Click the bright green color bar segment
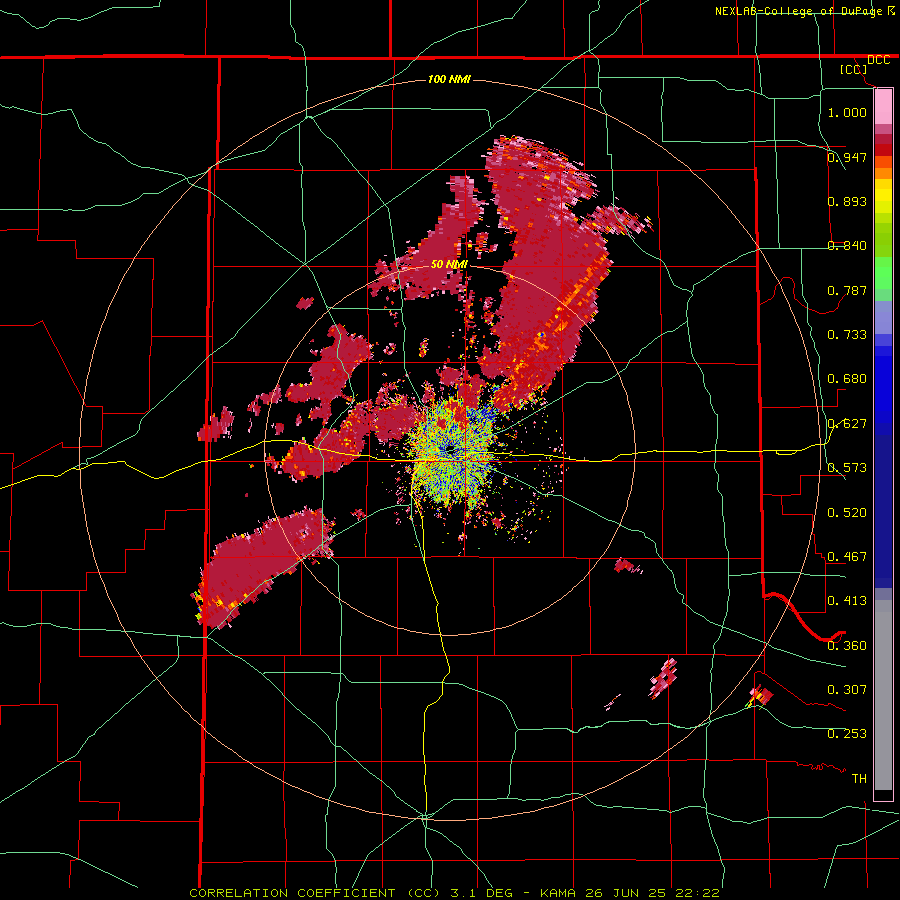Screen dimensions: 900x900 click(x=883, y=273)
